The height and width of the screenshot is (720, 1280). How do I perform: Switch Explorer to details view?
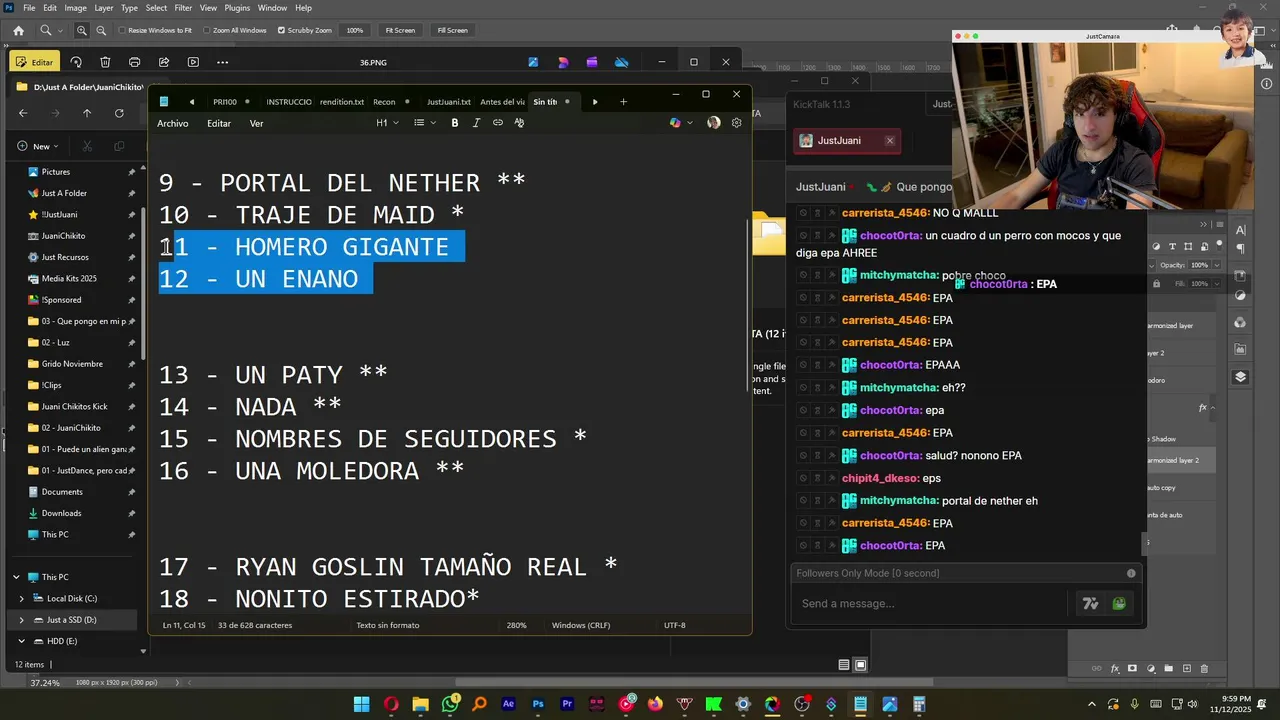click(844, 665)
